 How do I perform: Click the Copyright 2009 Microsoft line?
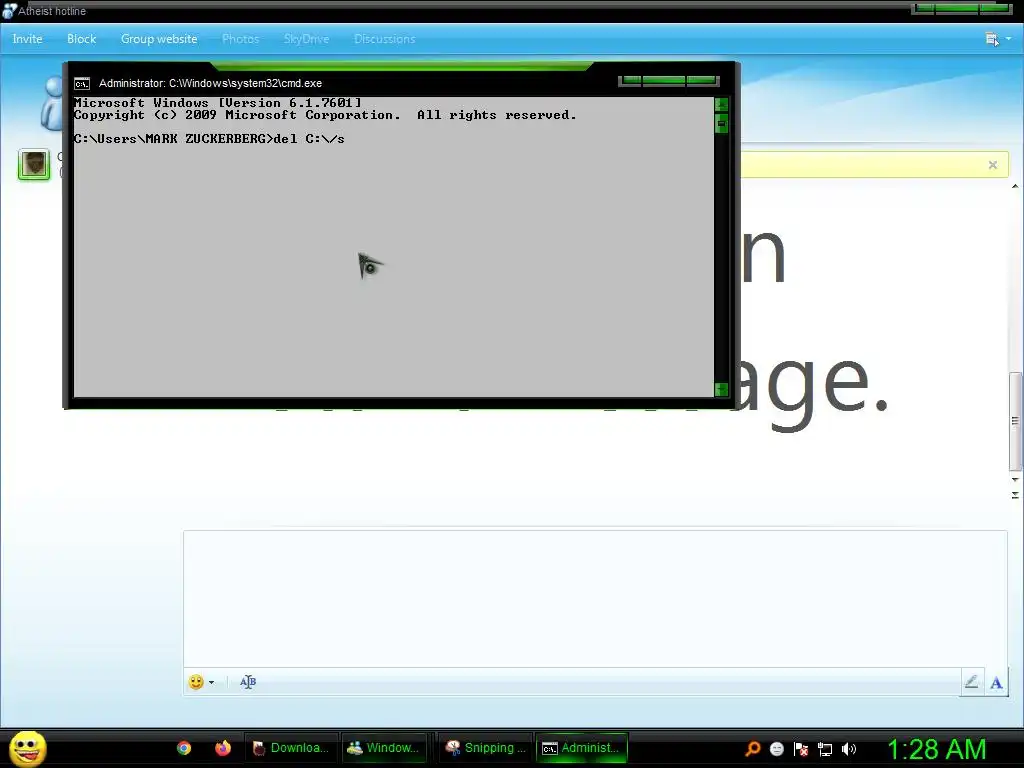click(x=325, y=115)
